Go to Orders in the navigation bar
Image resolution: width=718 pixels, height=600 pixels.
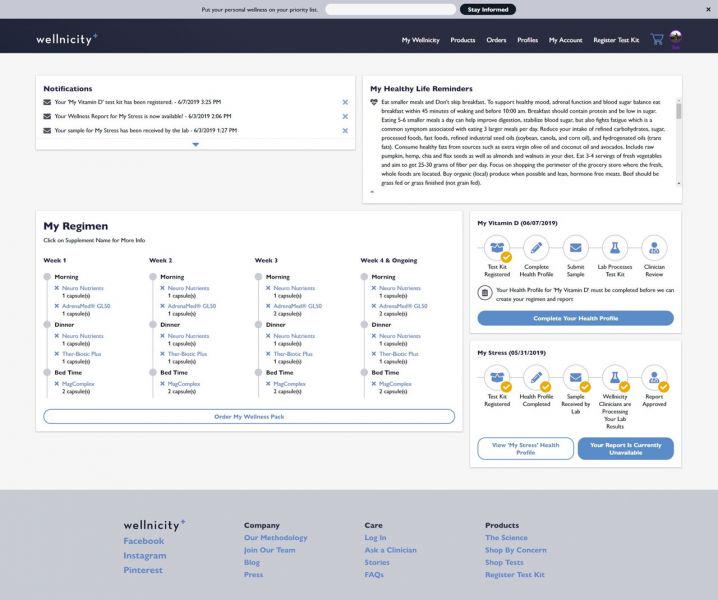pos(496,40)
